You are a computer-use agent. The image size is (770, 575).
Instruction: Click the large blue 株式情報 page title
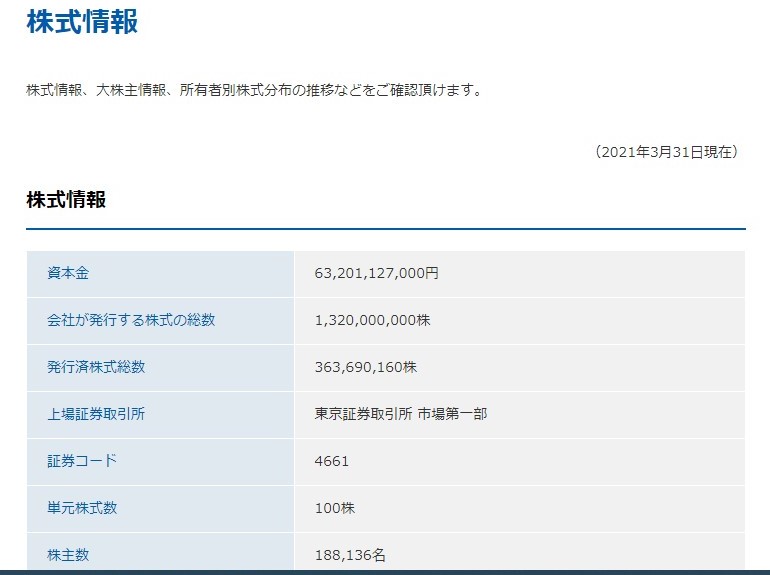[82, 22]
